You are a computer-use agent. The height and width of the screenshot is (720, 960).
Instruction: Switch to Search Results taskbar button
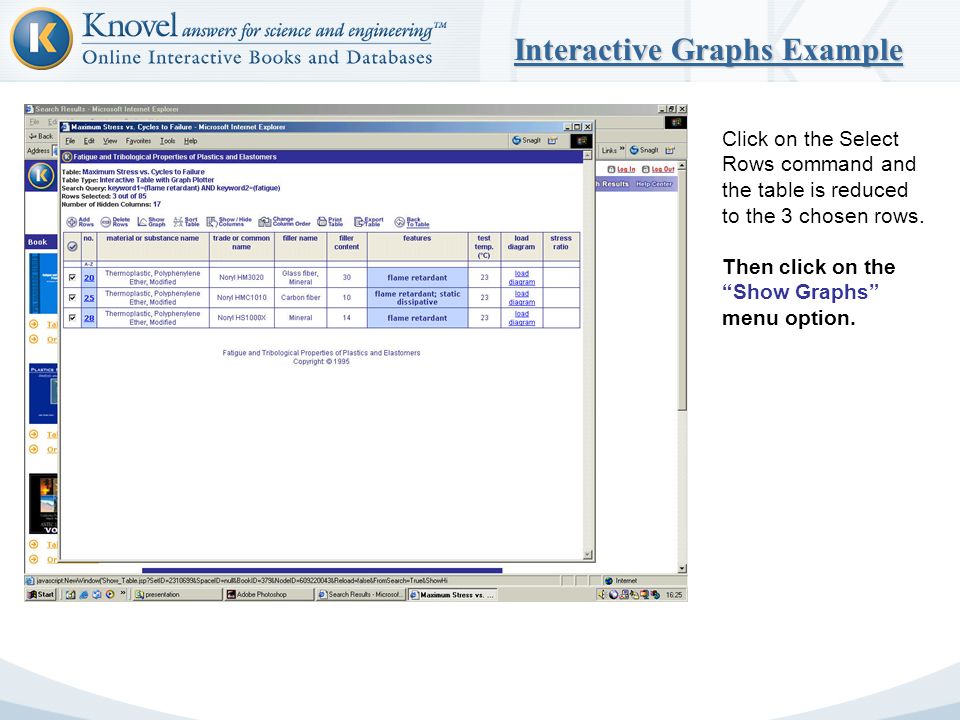(361, 594)
